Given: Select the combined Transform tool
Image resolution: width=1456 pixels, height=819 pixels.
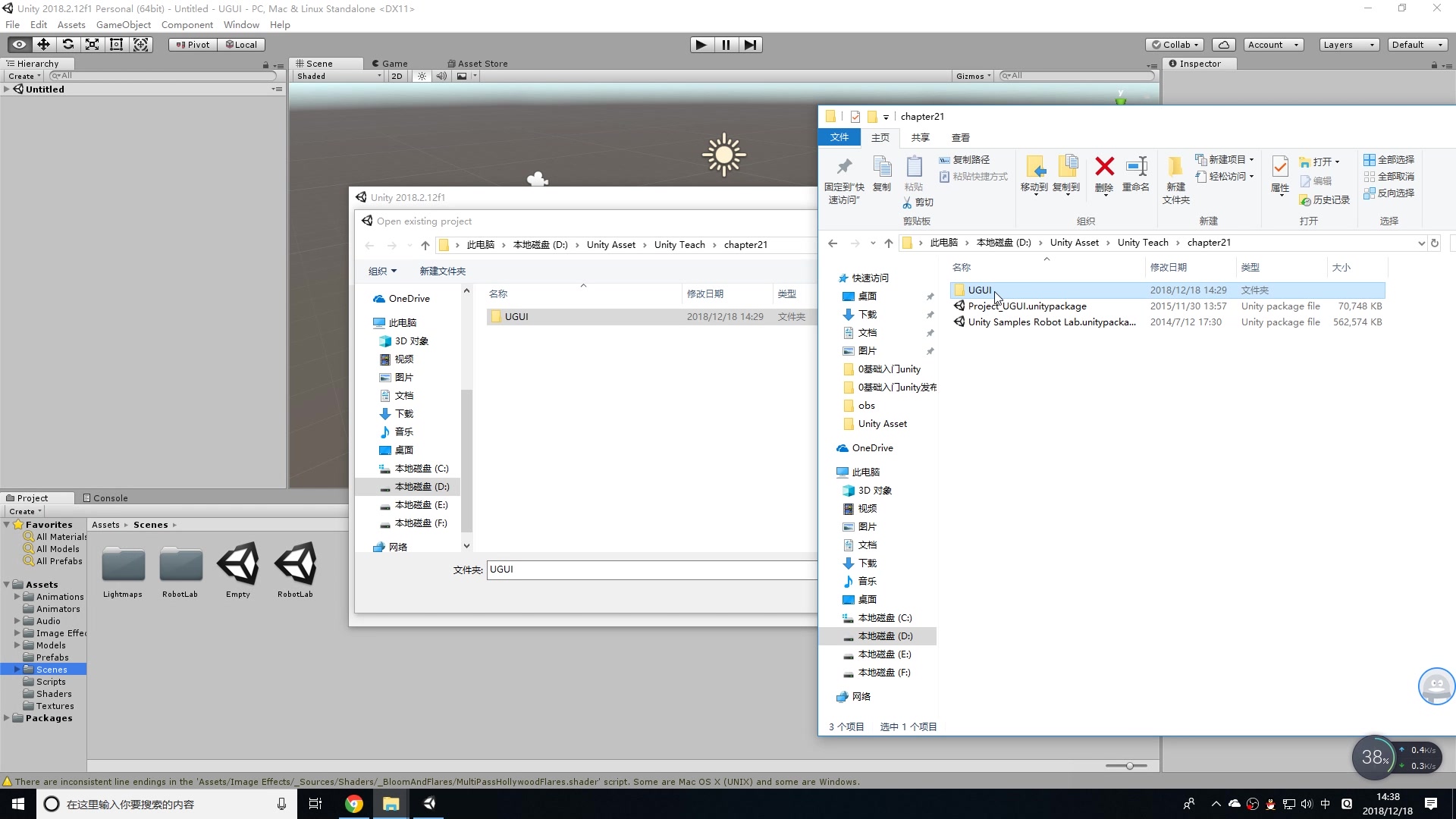Looking at the screenshot, I should pos(141,45).
